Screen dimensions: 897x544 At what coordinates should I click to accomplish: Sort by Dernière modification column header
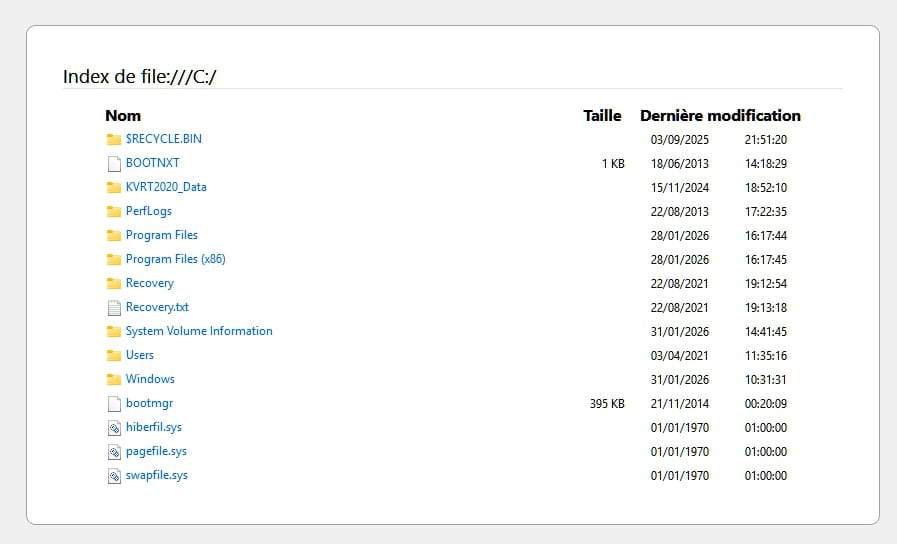pyautogui.click(x=720, y=115)
